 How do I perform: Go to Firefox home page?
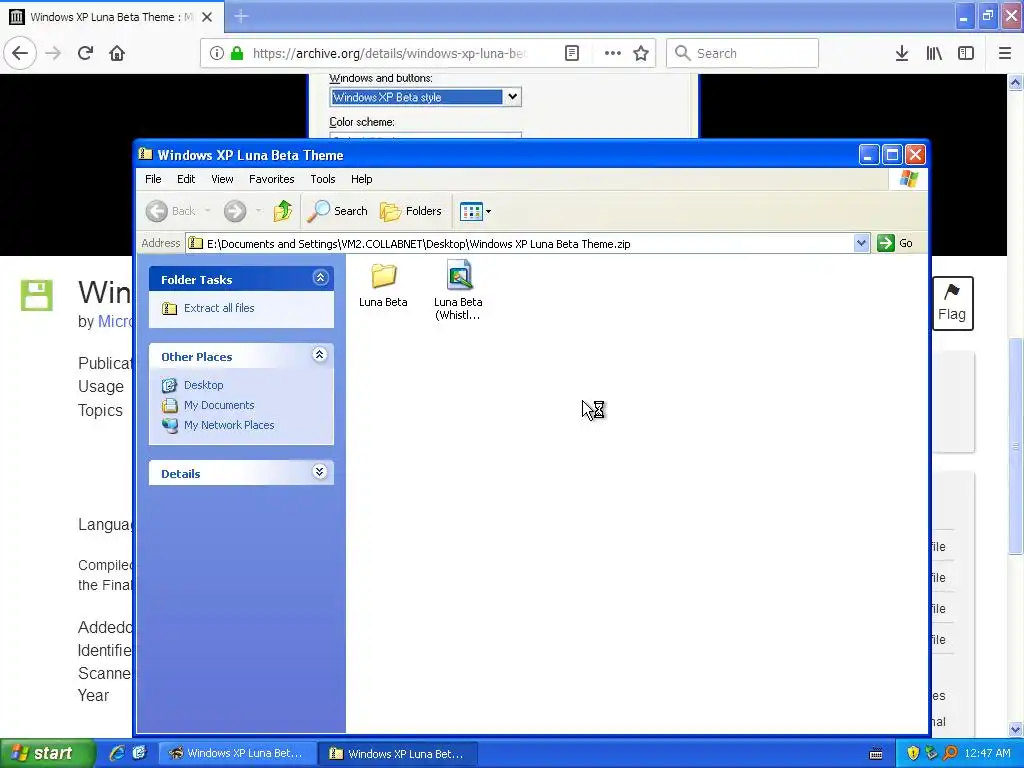117,53
